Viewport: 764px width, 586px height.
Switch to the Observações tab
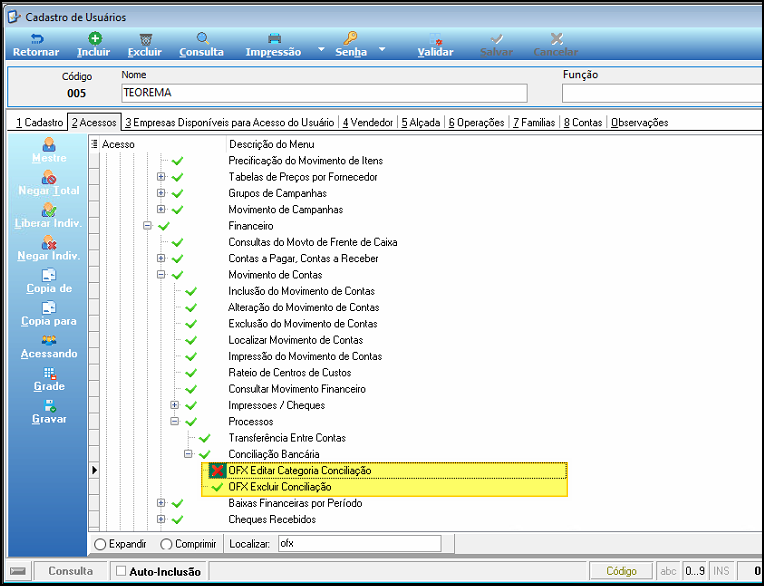point(639,123)
